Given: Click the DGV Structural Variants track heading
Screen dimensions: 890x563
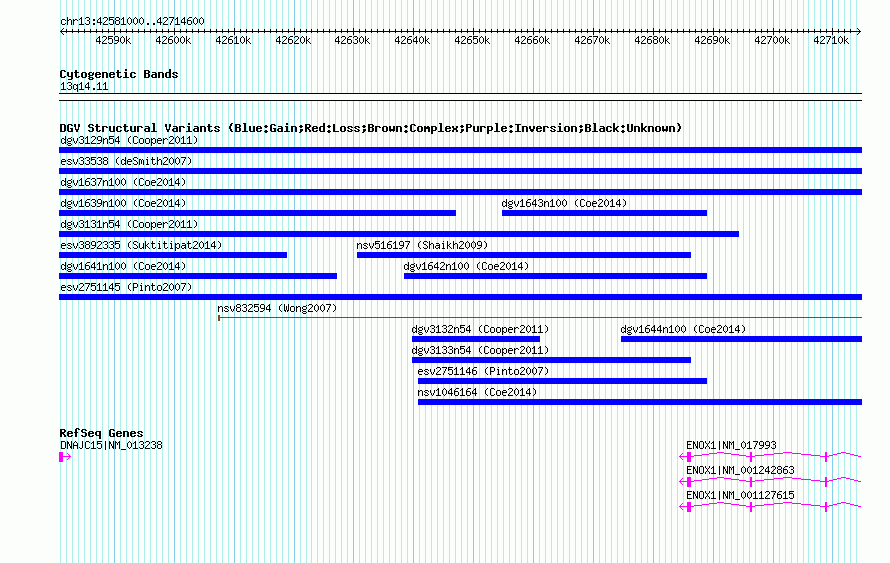Looking at the screenshot, I should pyautogui.click(x=371, y=128).
